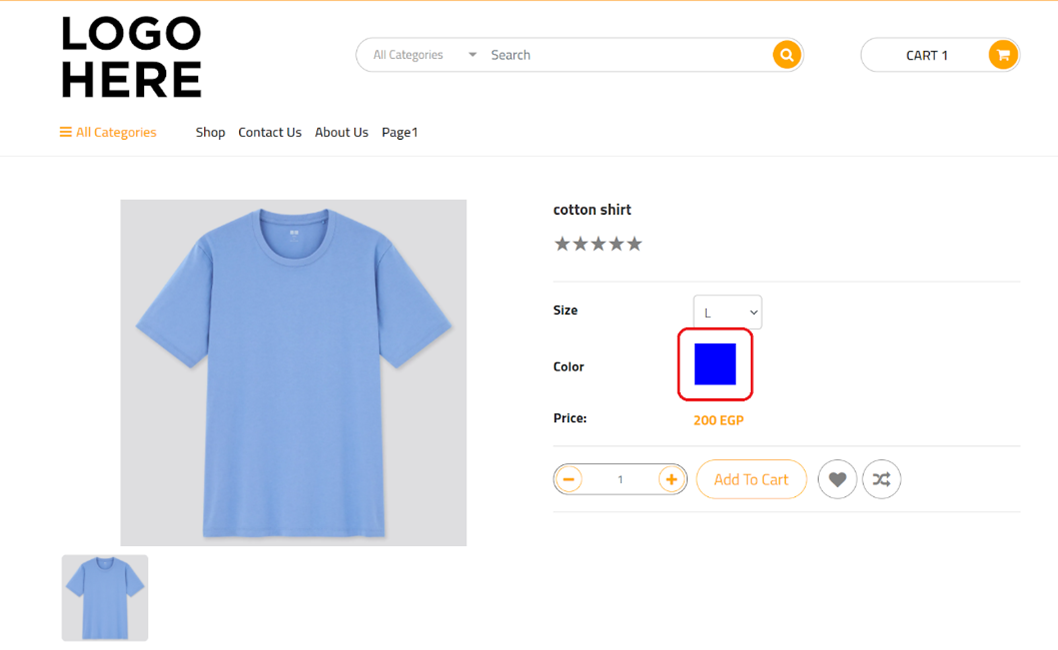Increase quantity with the plus button

[671, 479]
